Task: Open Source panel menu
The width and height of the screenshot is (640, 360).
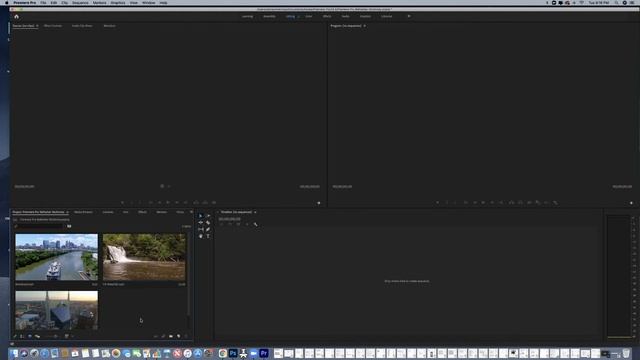Action: [37, 26]
